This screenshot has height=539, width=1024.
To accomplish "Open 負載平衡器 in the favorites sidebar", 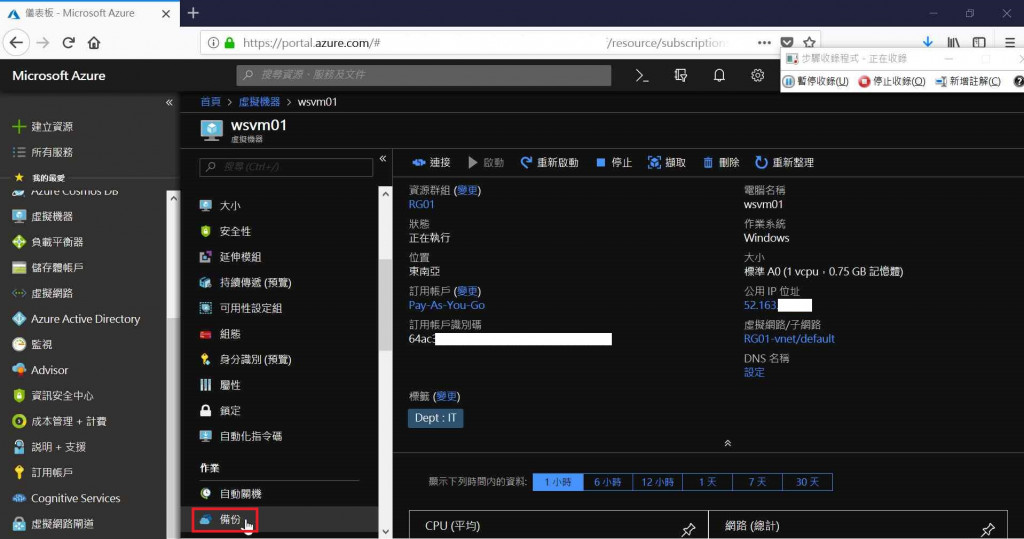I will coord(48,242).
